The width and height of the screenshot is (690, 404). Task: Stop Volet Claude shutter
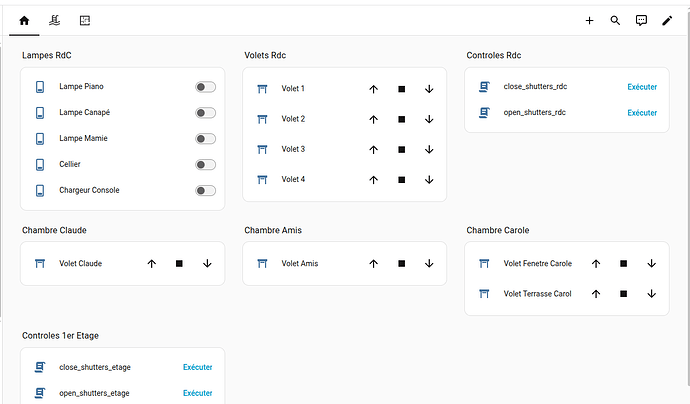click(179, 264)
